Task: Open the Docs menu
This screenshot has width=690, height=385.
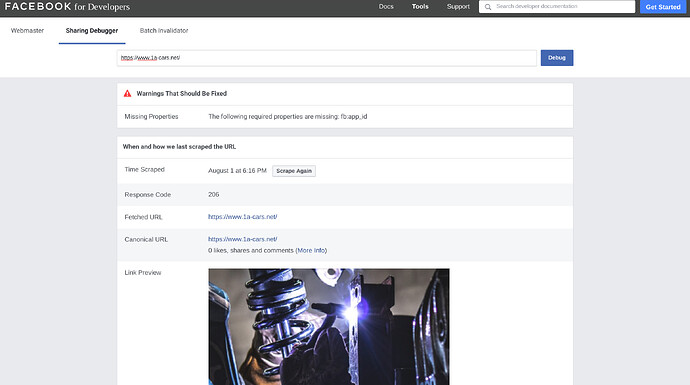Action: point(386,7)
